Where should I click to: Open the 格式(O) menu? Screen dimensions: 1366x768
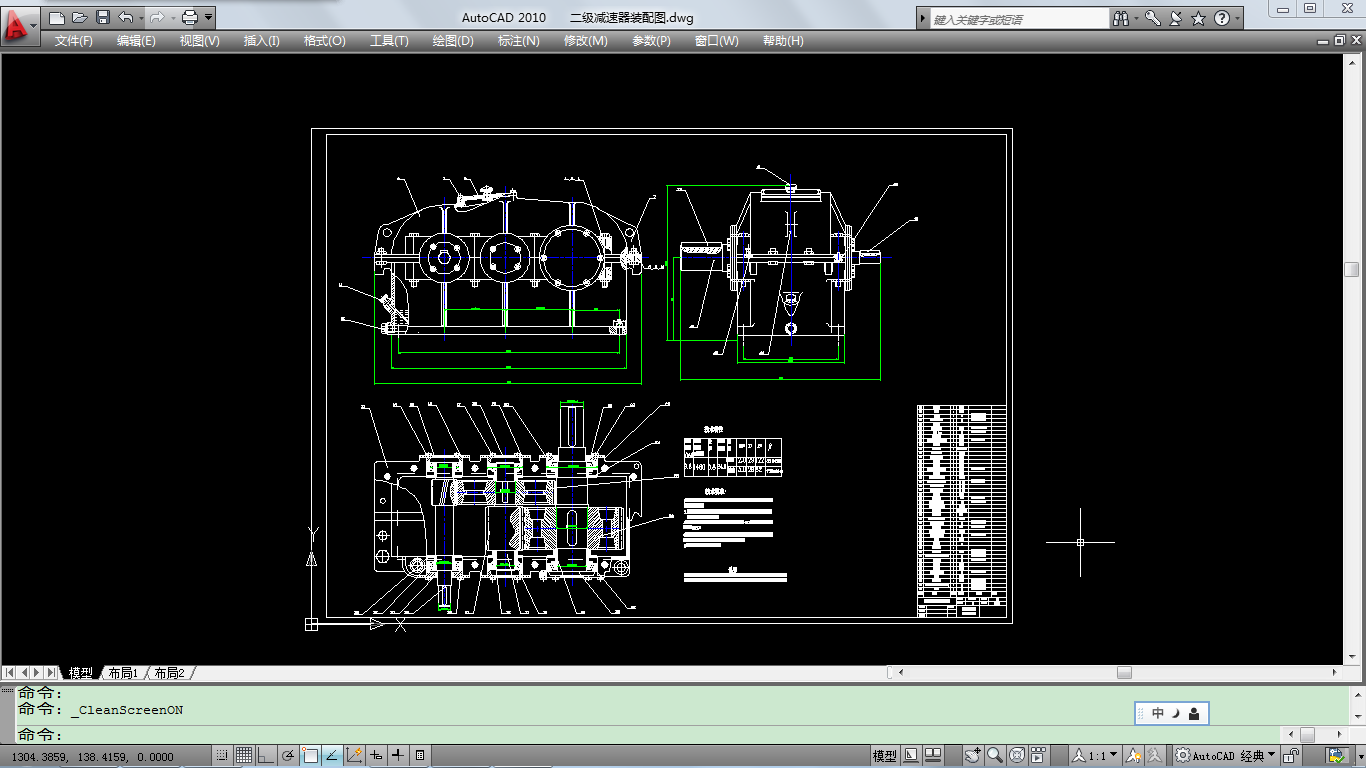(x=323, y=41)
